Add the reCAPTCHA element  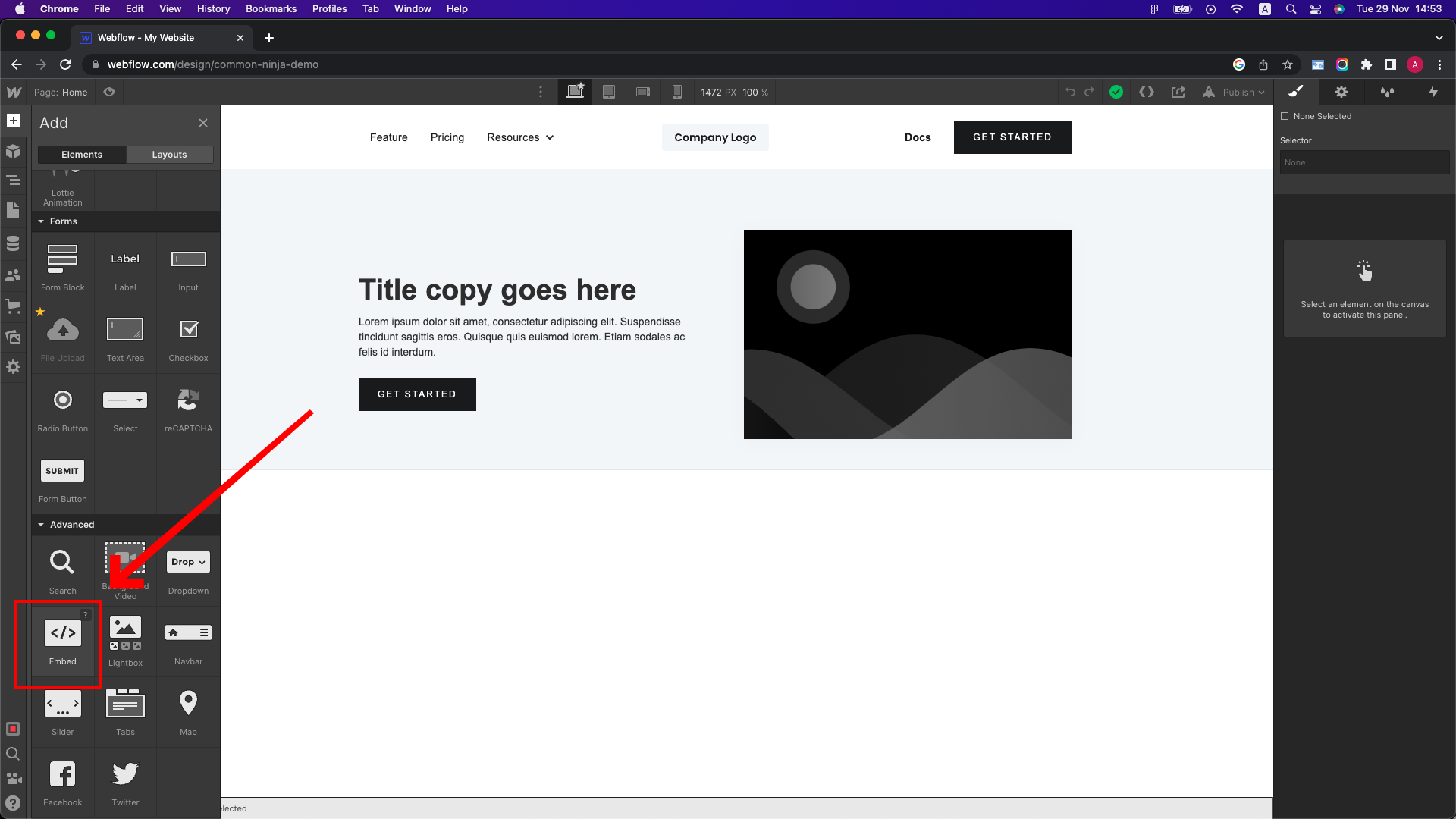point(188,409)
